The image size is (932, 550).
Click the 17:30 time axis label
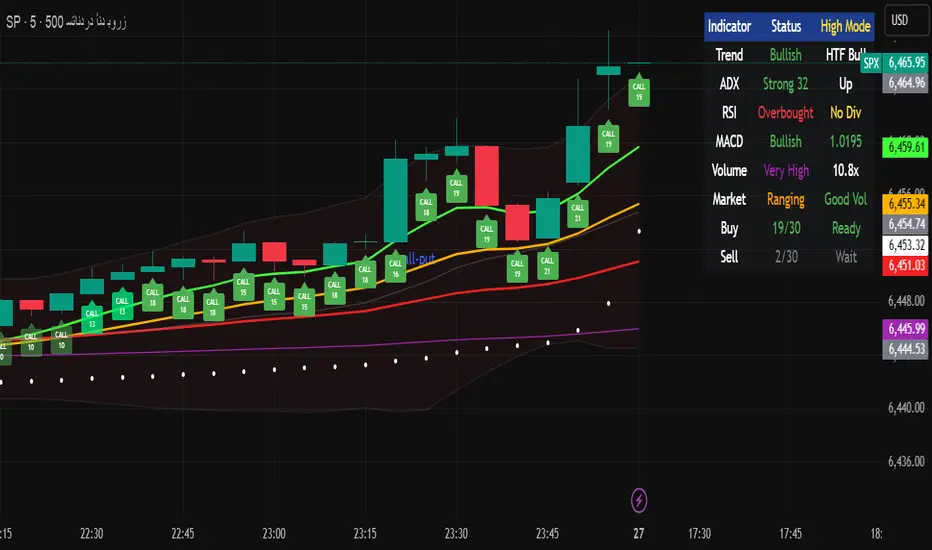(x=700, y=533)
